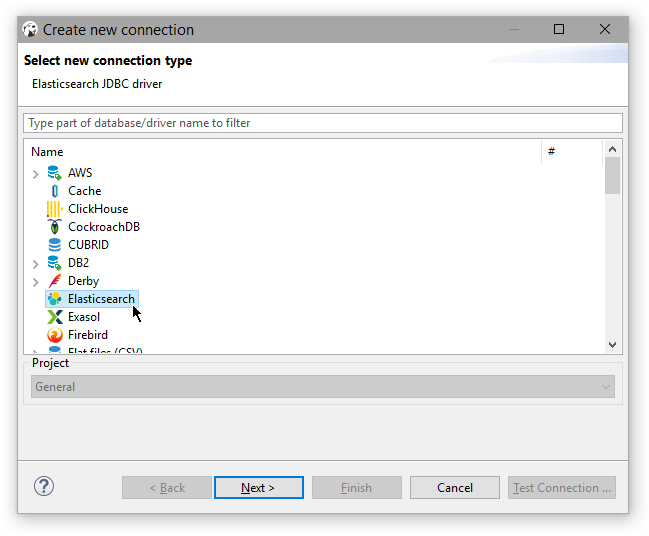Open help with the question mark icon
Image resolution: width=649 pixels, height=536 pixels.
[x=44, y=487]
